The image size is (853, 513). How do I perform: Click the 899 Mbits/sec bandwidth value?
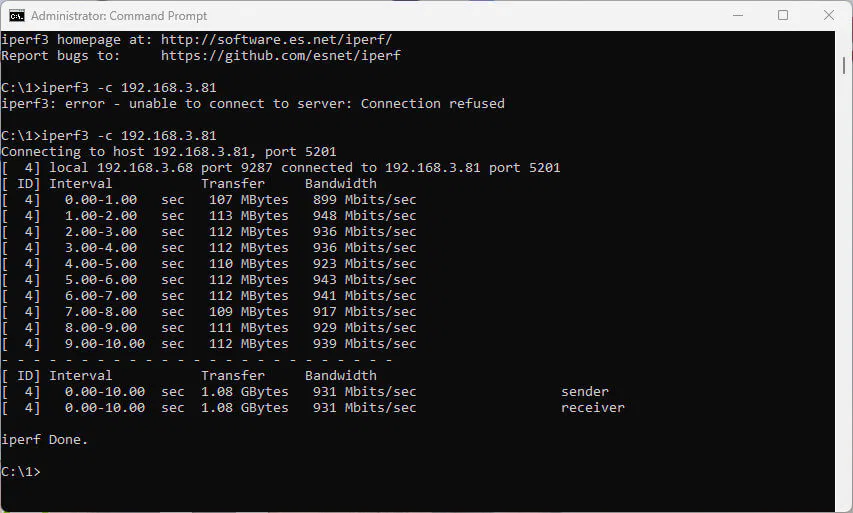pos(364,200)
